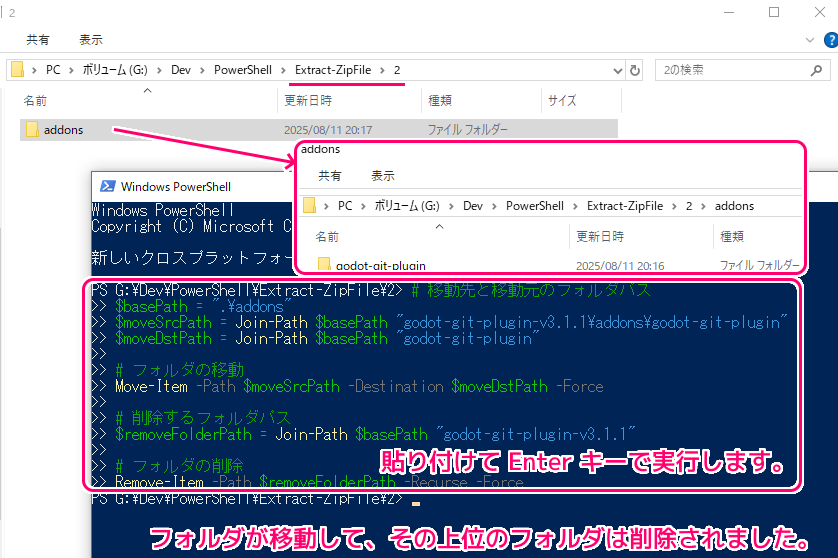
Task: Click the 2の検索 search box
Action: pyautogui.click(x=740, y=70)
